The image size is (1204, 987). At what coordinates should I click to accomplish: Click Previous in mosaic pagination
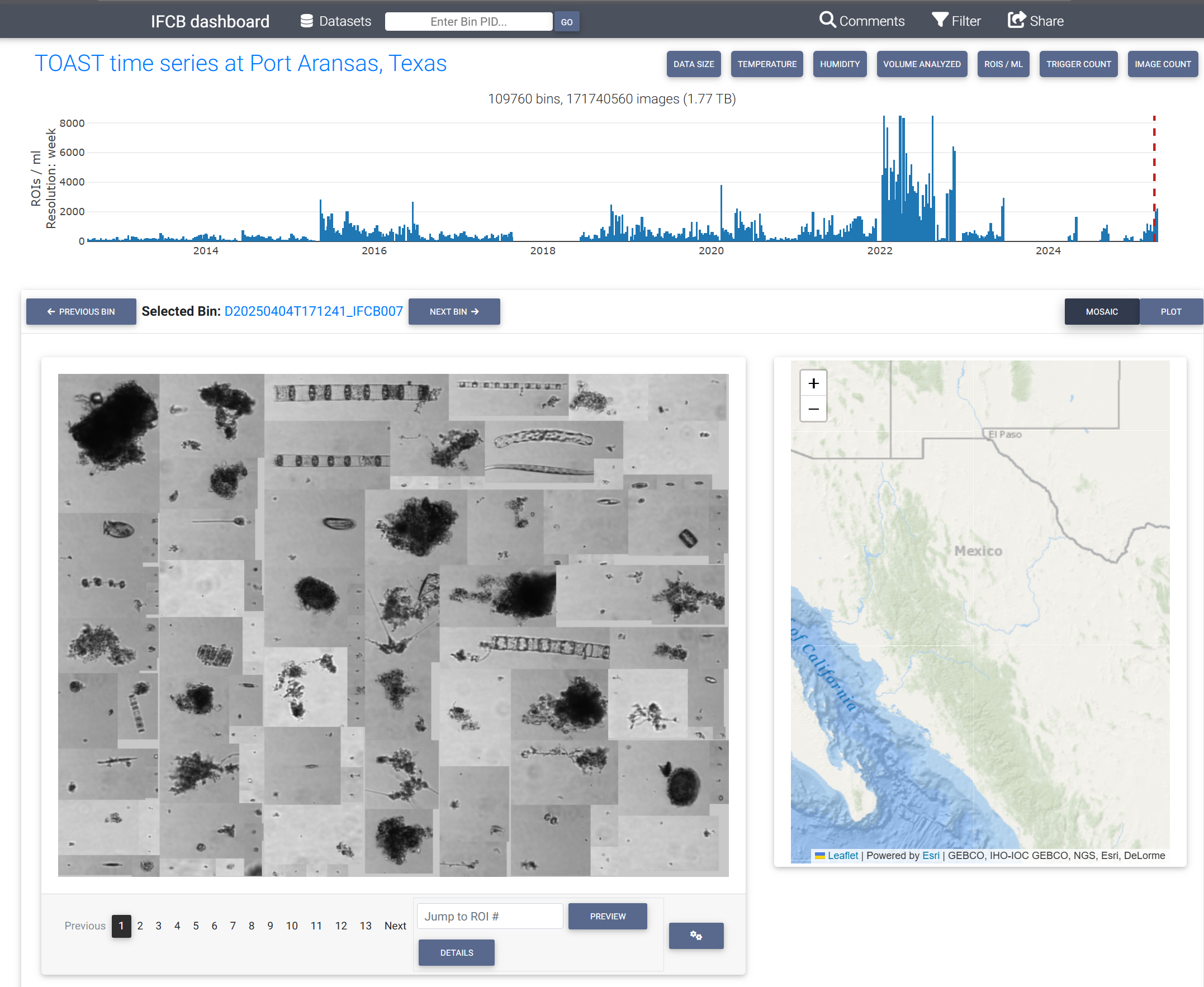[x=85, y=926]
